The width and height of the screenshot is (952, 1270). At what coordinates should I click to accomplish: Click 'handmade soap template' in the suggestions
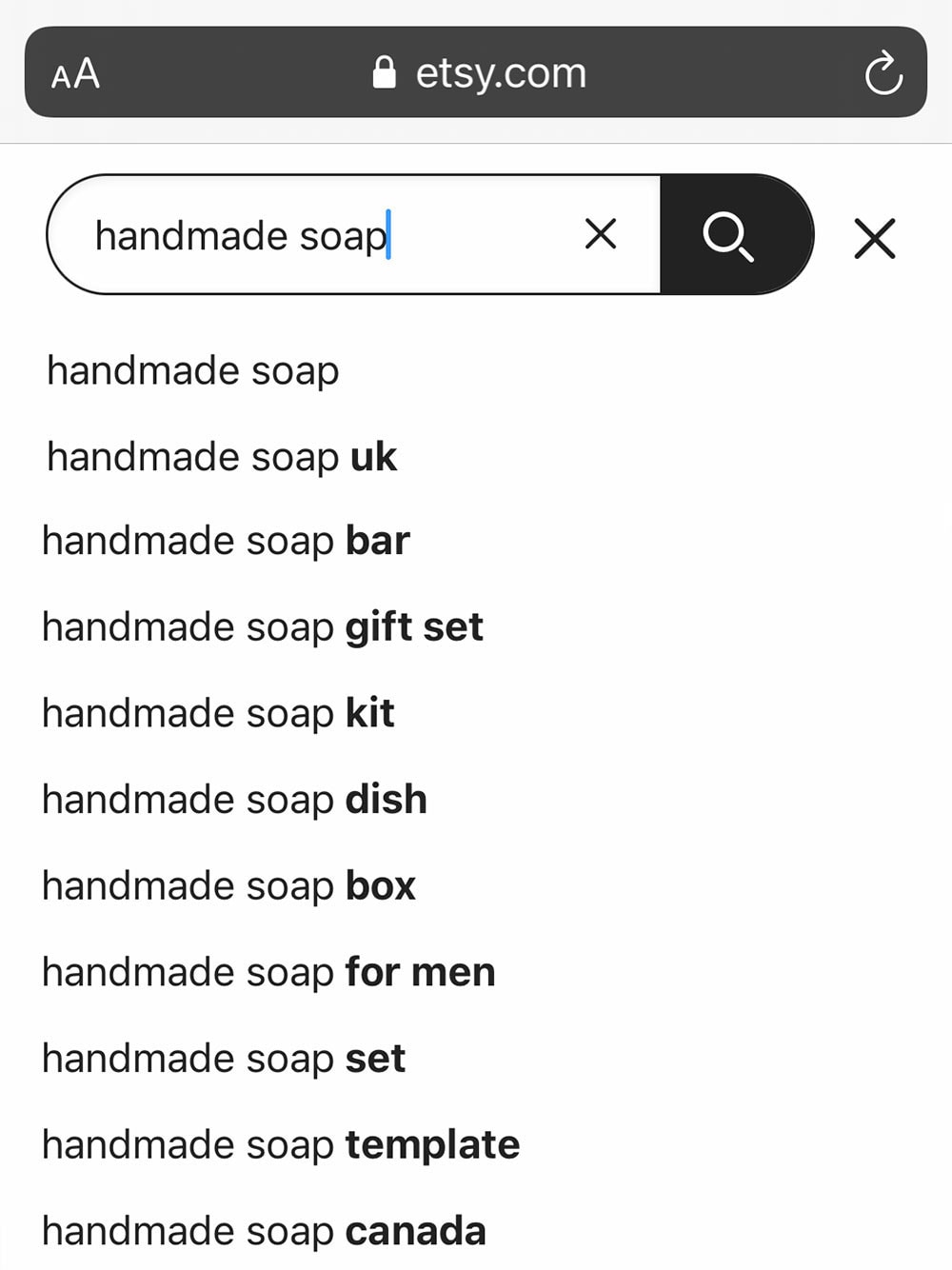click(x=279, y=1144)
